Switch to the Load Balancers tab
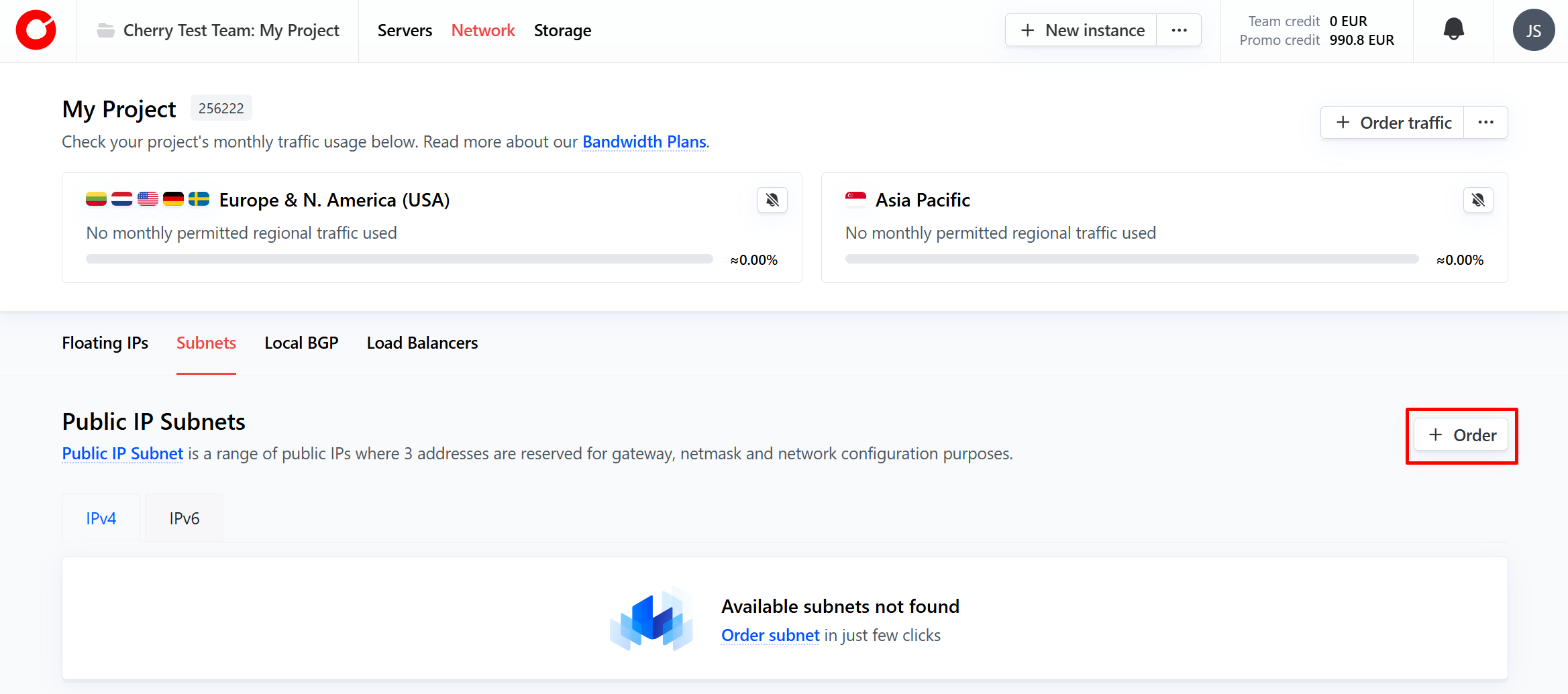 (x=422, y=343)
